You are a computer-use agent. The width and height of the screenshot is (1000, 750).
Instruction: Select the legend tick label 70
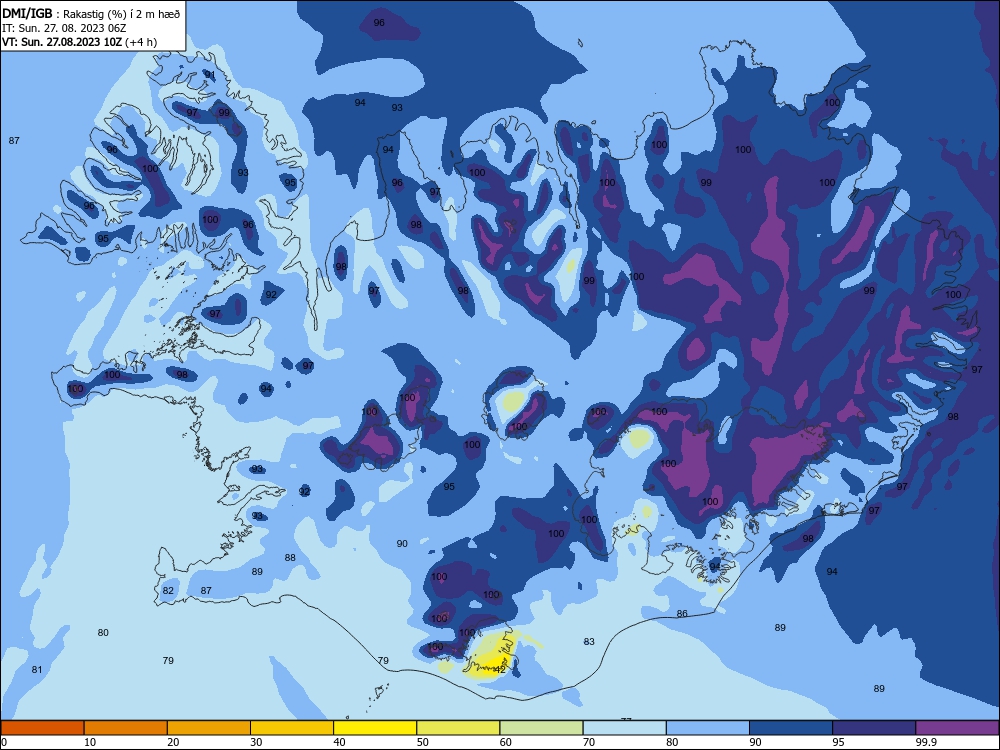[x=589, y=742]
